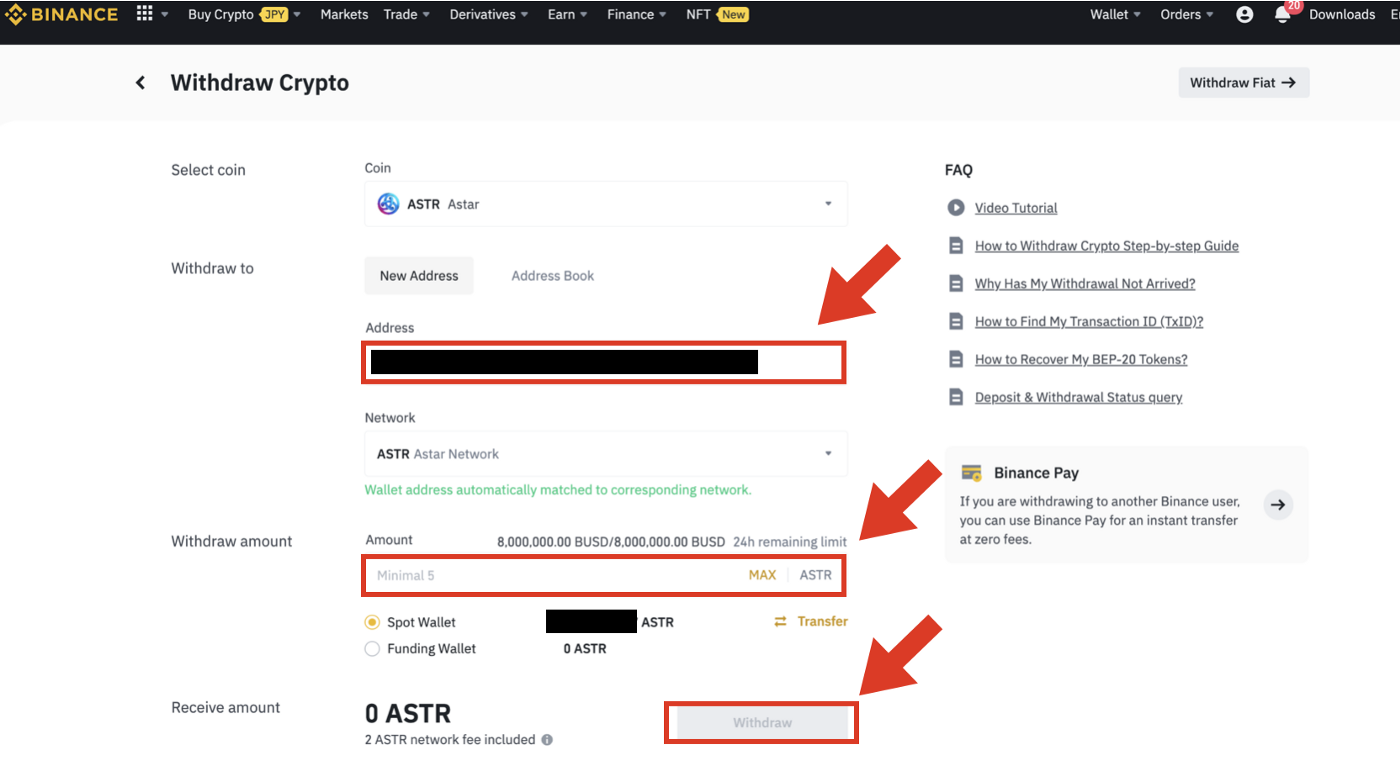Click the back arrow beside Withdraw Crypto
This screenshot has width=1400, height=760.
pyautogui.click(x=140, y=82)
